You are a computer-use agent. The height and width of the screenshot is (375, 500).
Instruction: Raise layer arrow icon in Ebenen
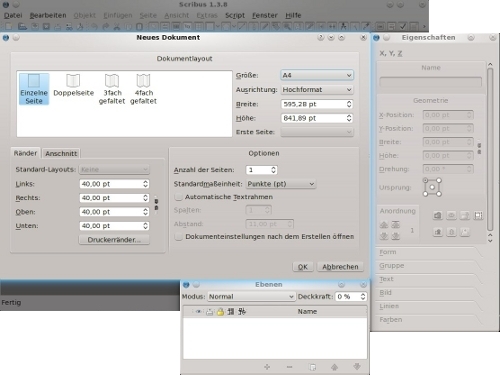click(x=334, y=367)
